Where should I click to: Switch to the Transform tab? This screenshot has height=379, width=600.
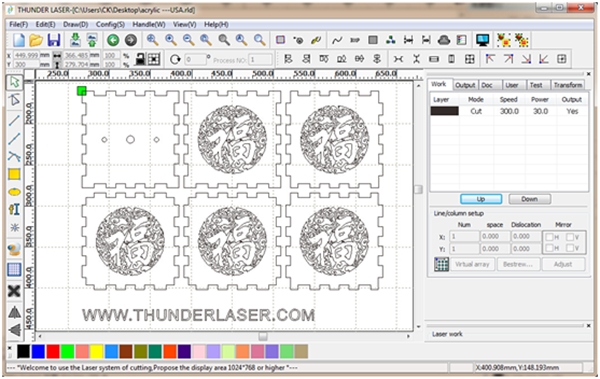(x=568, y=85)
